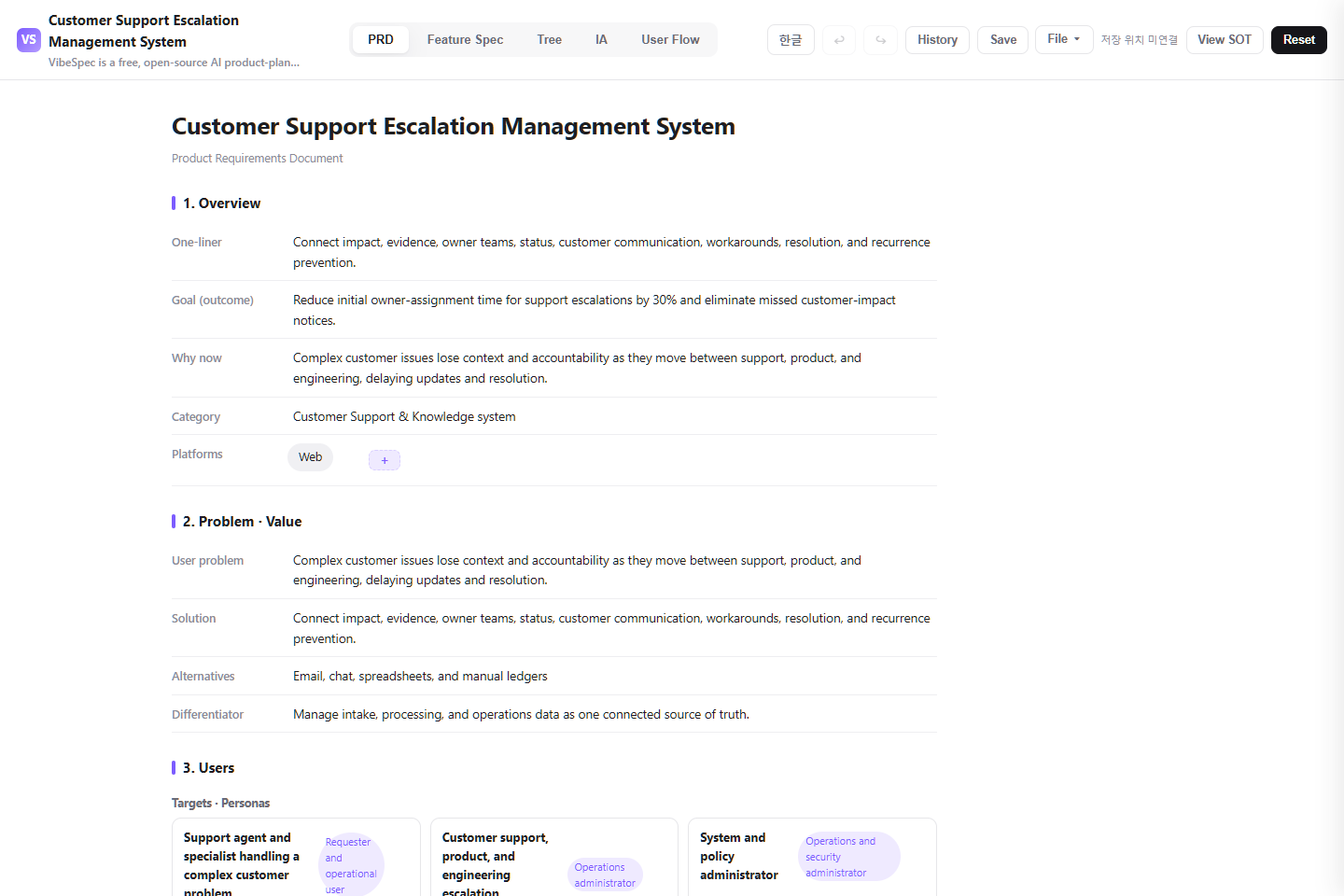Click the Differentiator field label
Image resolution: width=1344 pixels, height=896 pixels.
click(x=207, y=715)
